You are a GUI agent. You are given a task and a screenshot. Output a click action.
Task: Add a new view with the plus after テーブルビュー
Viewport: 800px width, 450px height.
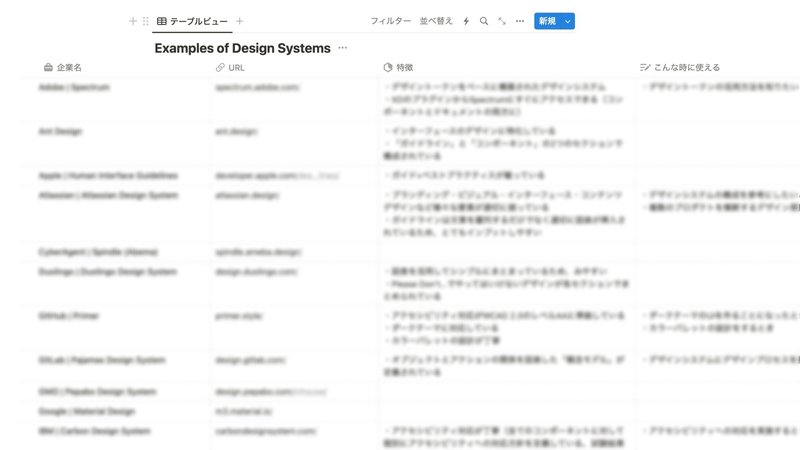239,21
